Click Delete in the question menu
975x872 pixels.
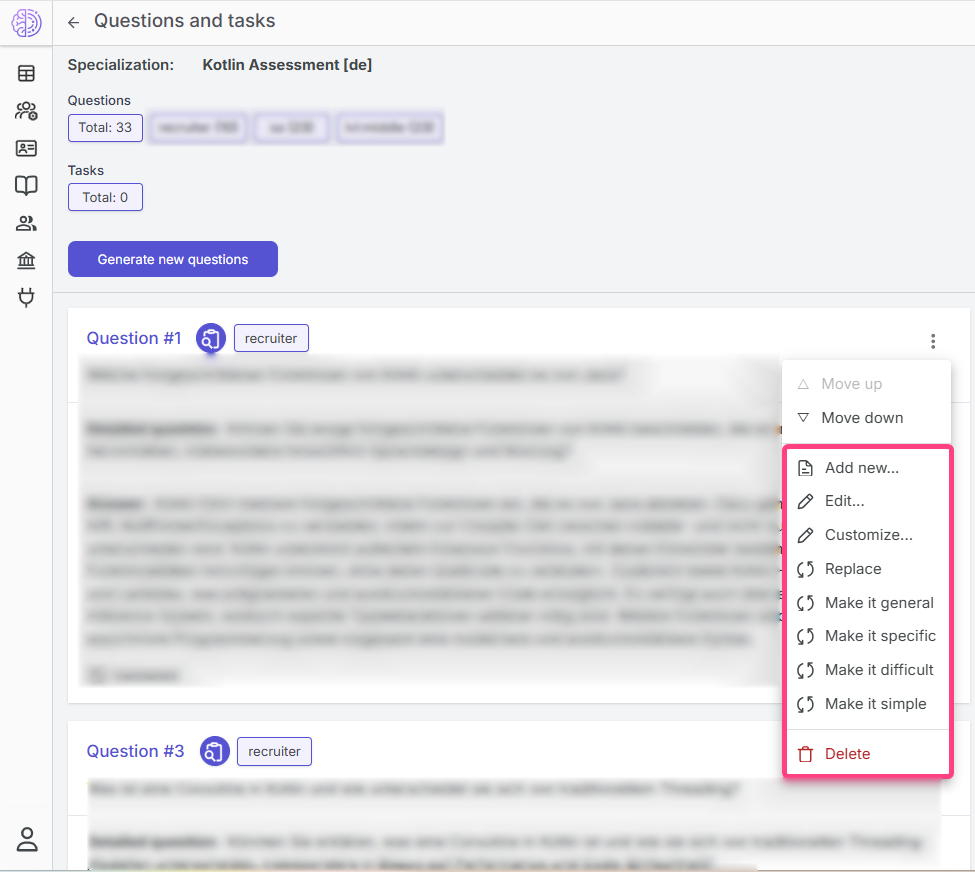click(846, 754)
